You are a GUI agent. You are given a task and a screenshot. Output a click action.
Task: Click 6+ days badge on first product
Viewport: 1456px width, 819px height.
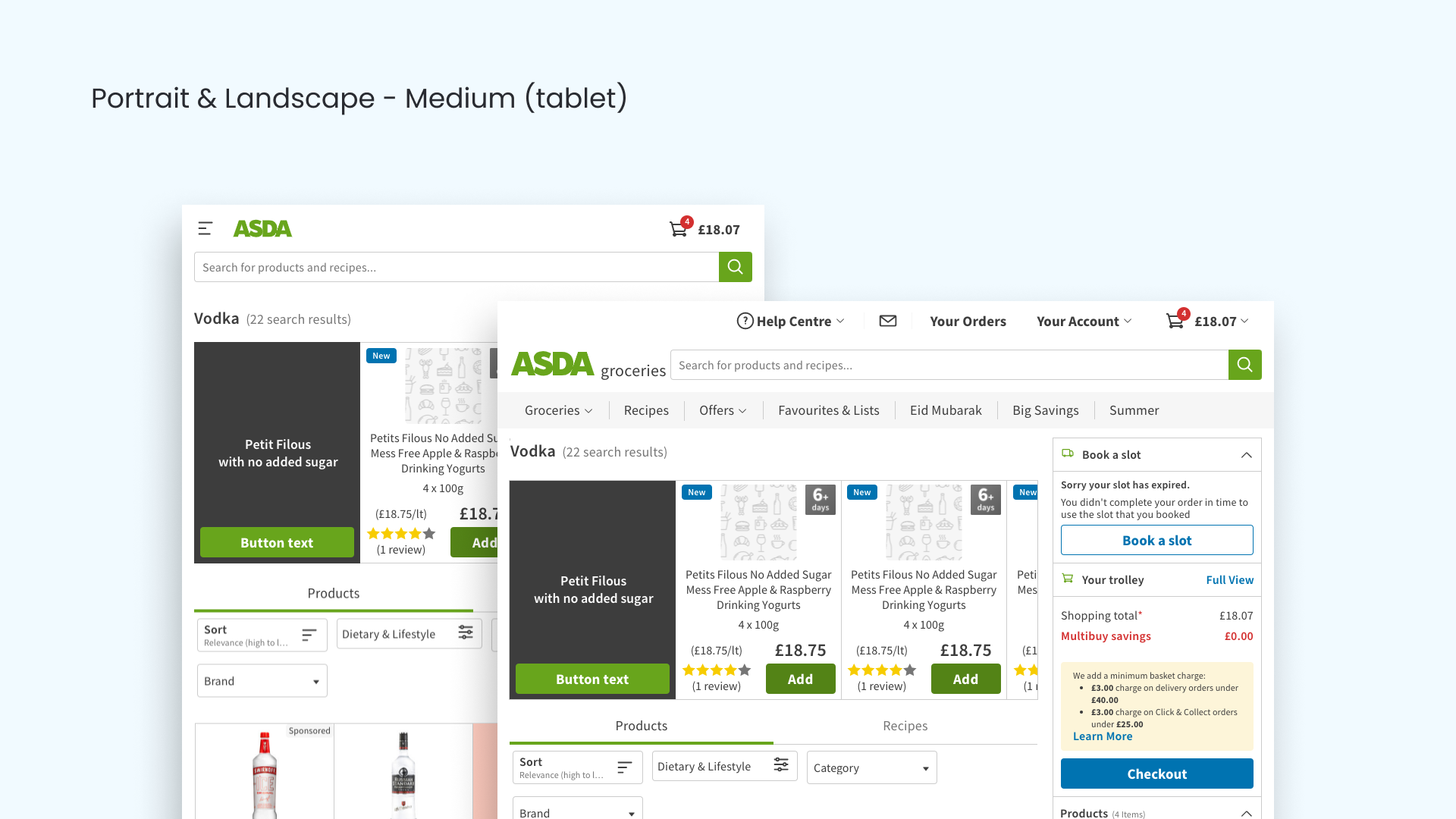(x=820, y=500)
